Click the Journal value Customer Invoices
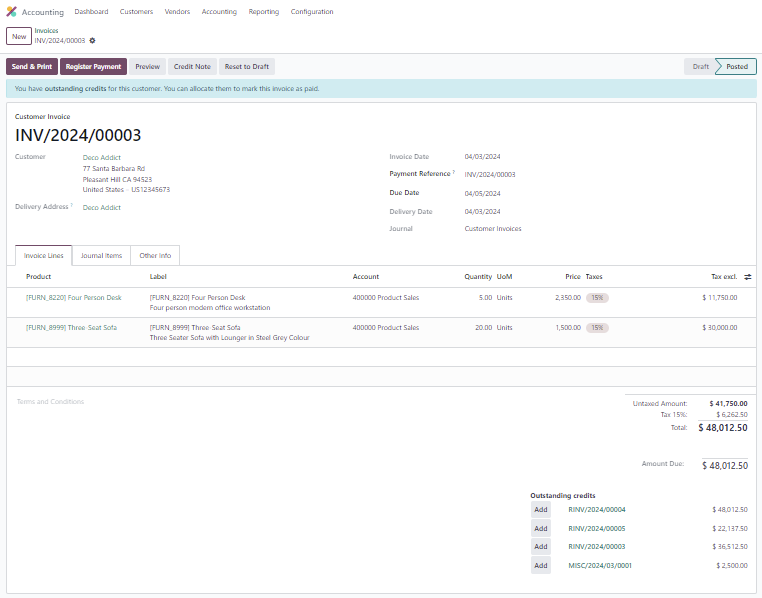 [x=493, y=229]
